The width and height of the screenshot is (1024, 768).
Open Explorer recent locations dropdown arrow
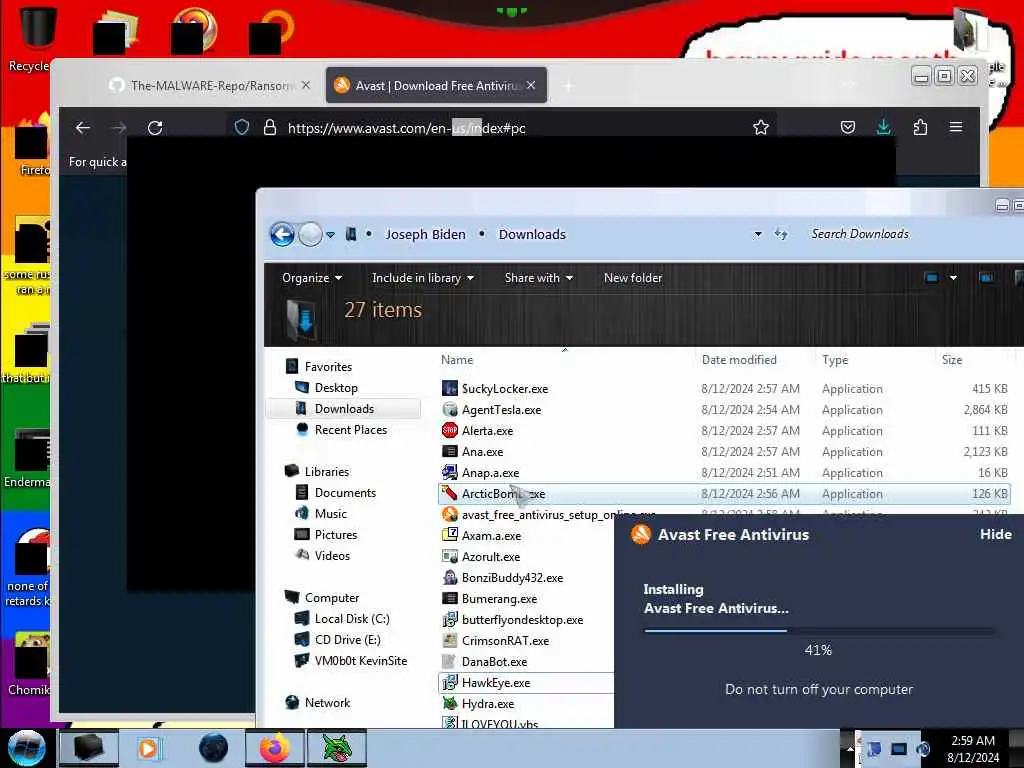[x=330, y=234]
